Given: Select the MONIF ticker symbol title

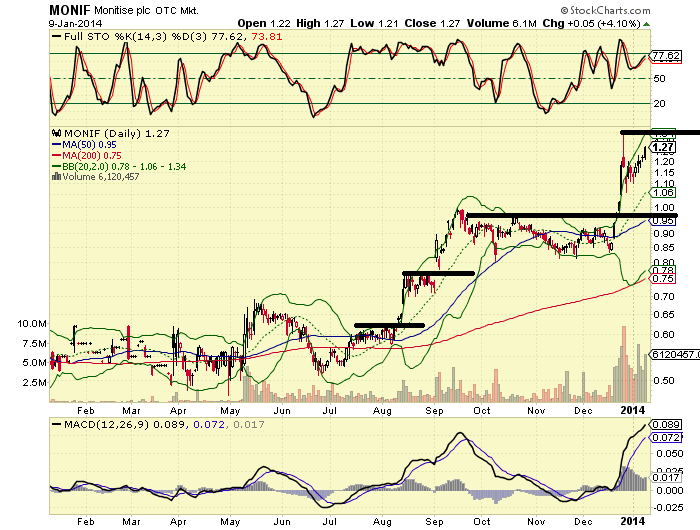Looking at the screenshot, I should 70,10.
